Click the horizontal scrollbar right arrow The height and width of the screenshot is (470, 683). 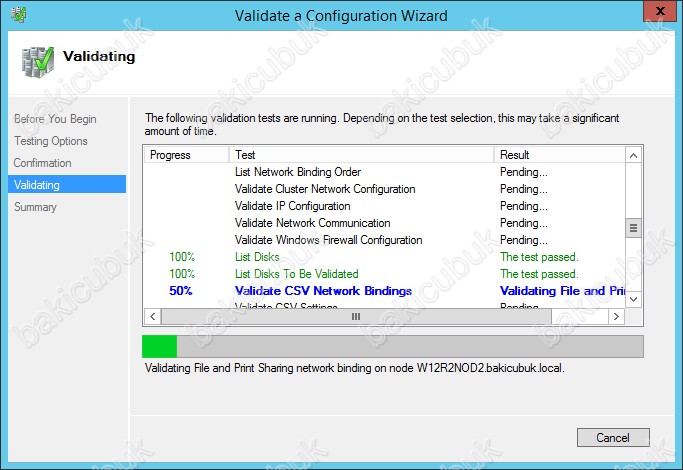pyautogui.click(x=616, y=316)
